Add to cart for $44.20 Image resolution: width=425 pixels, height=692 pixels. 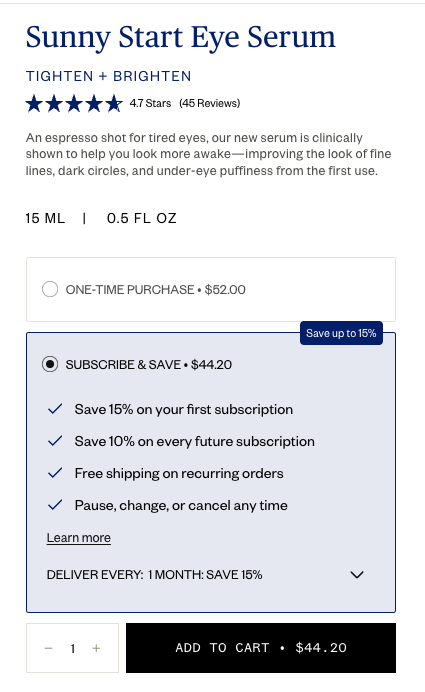point(261,648)
